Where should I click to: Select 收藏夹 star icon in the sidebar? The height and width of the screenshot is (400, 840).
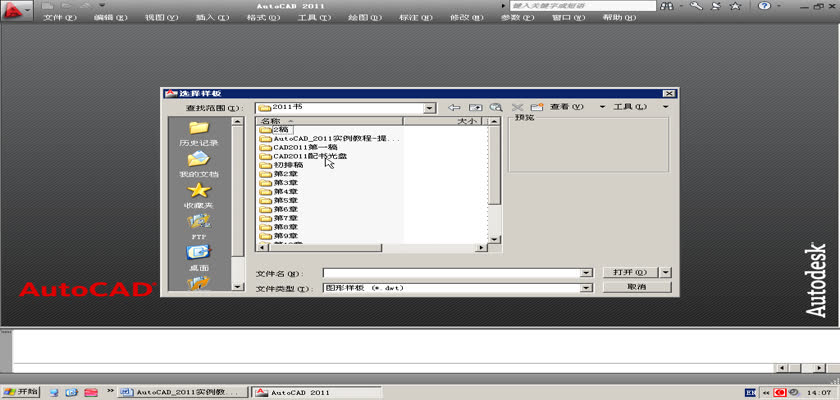point(198,194)
